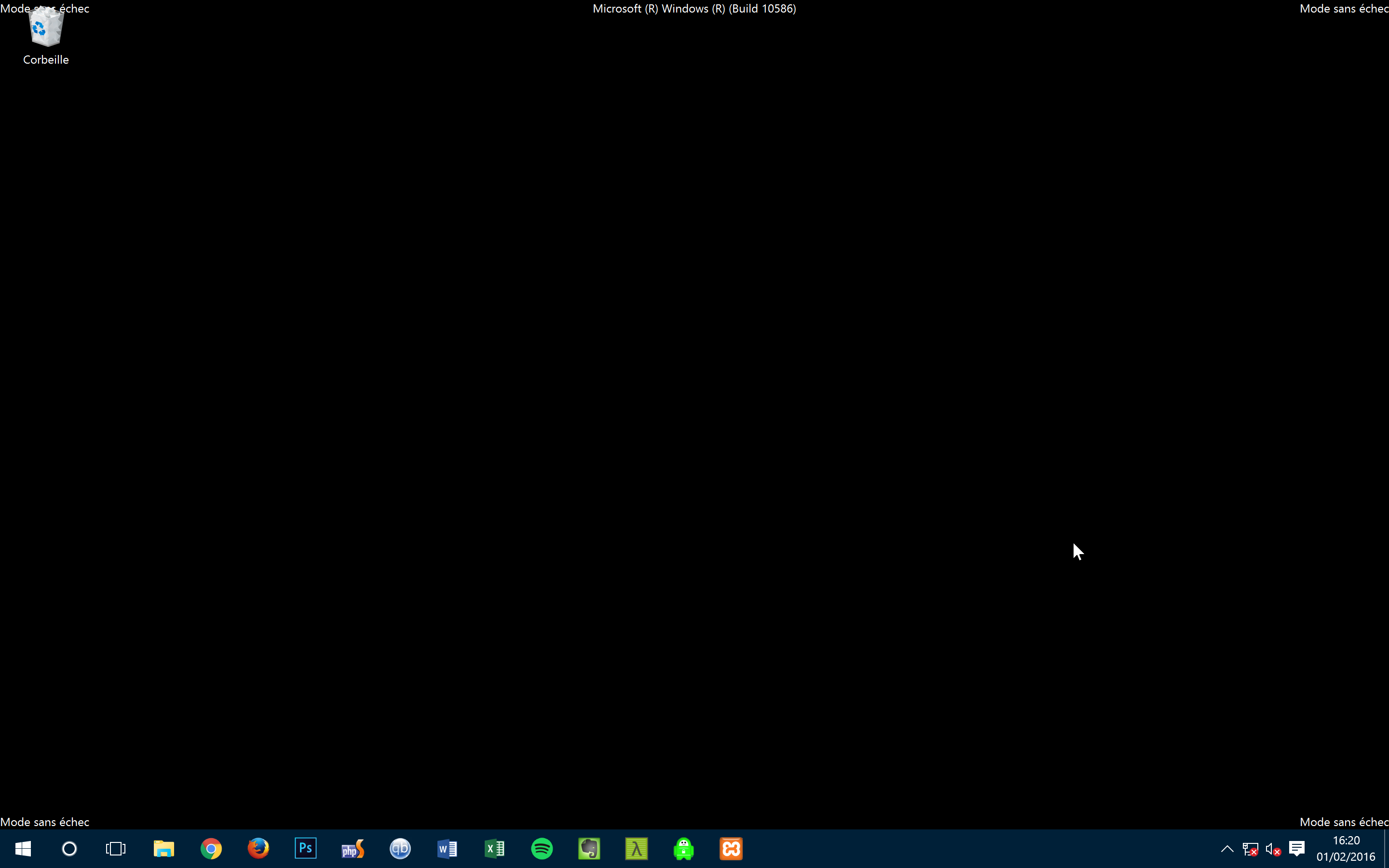Click the muted volume speaker icon

pyautogui.click(x=1272, y=849)
